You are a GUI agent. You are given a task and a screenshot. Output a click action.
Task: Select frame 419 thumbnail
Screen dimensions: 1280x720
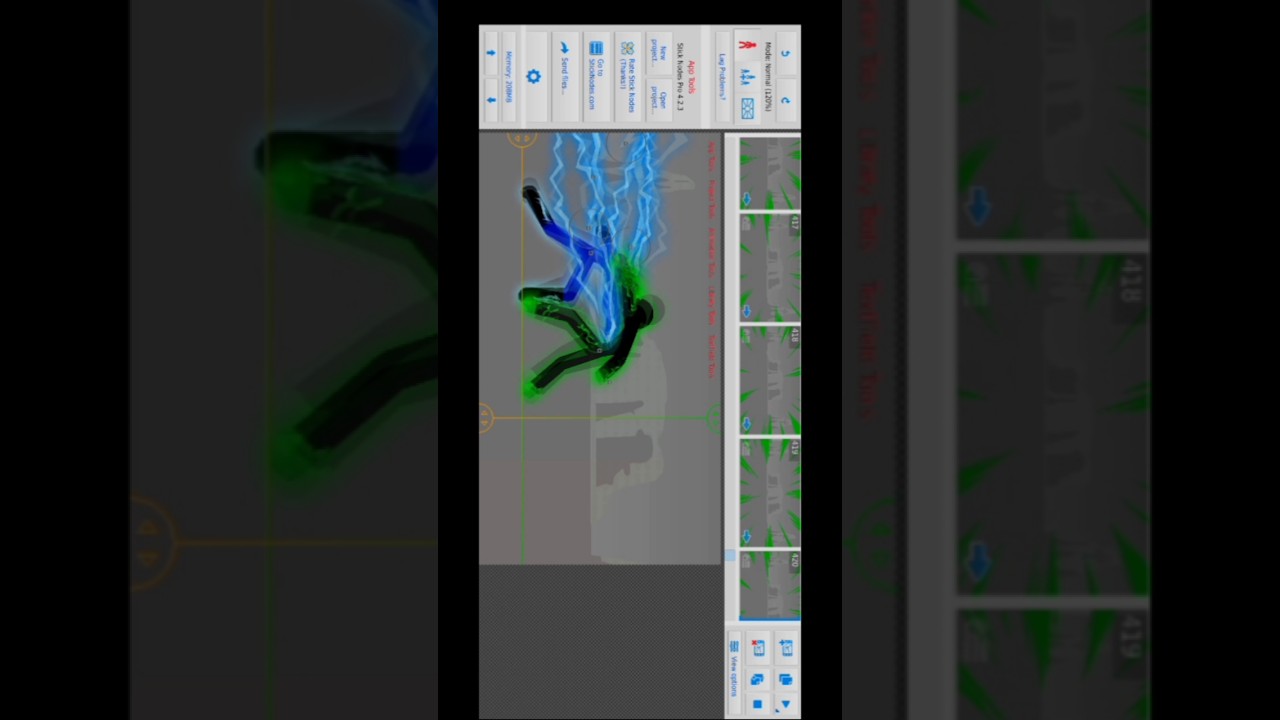[x=770, y=493]
